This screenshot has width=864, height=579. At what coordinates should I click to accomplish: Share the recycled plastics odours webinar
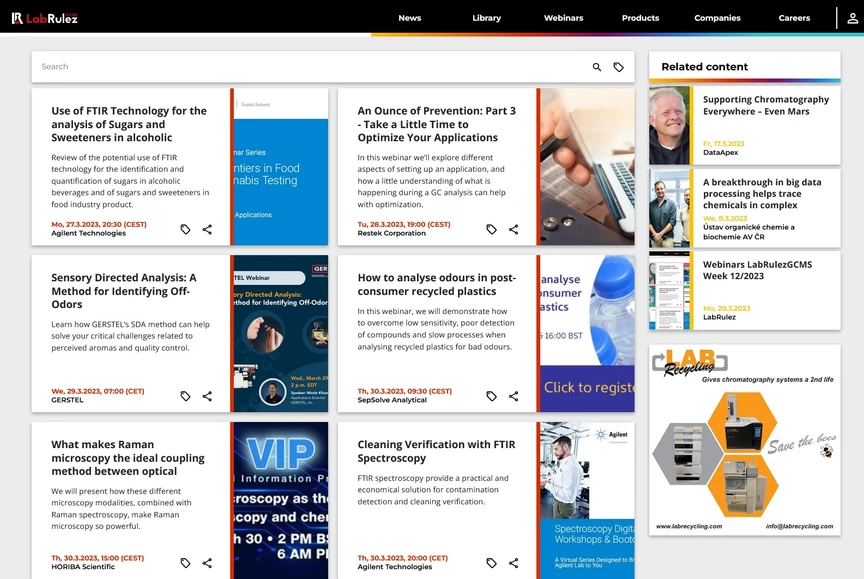(x=514, y=396)
